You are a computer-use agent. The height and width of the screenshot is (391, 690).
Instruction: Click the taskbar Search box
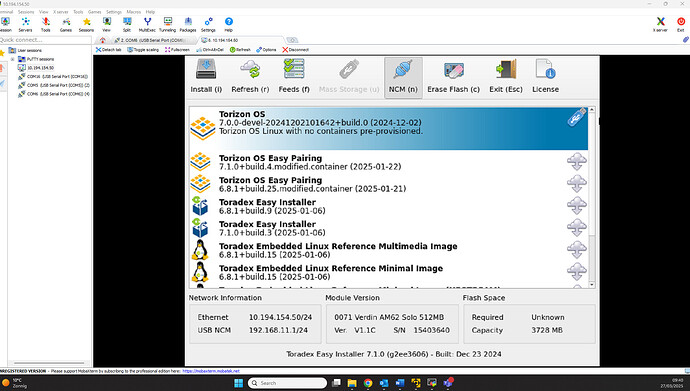287,383
